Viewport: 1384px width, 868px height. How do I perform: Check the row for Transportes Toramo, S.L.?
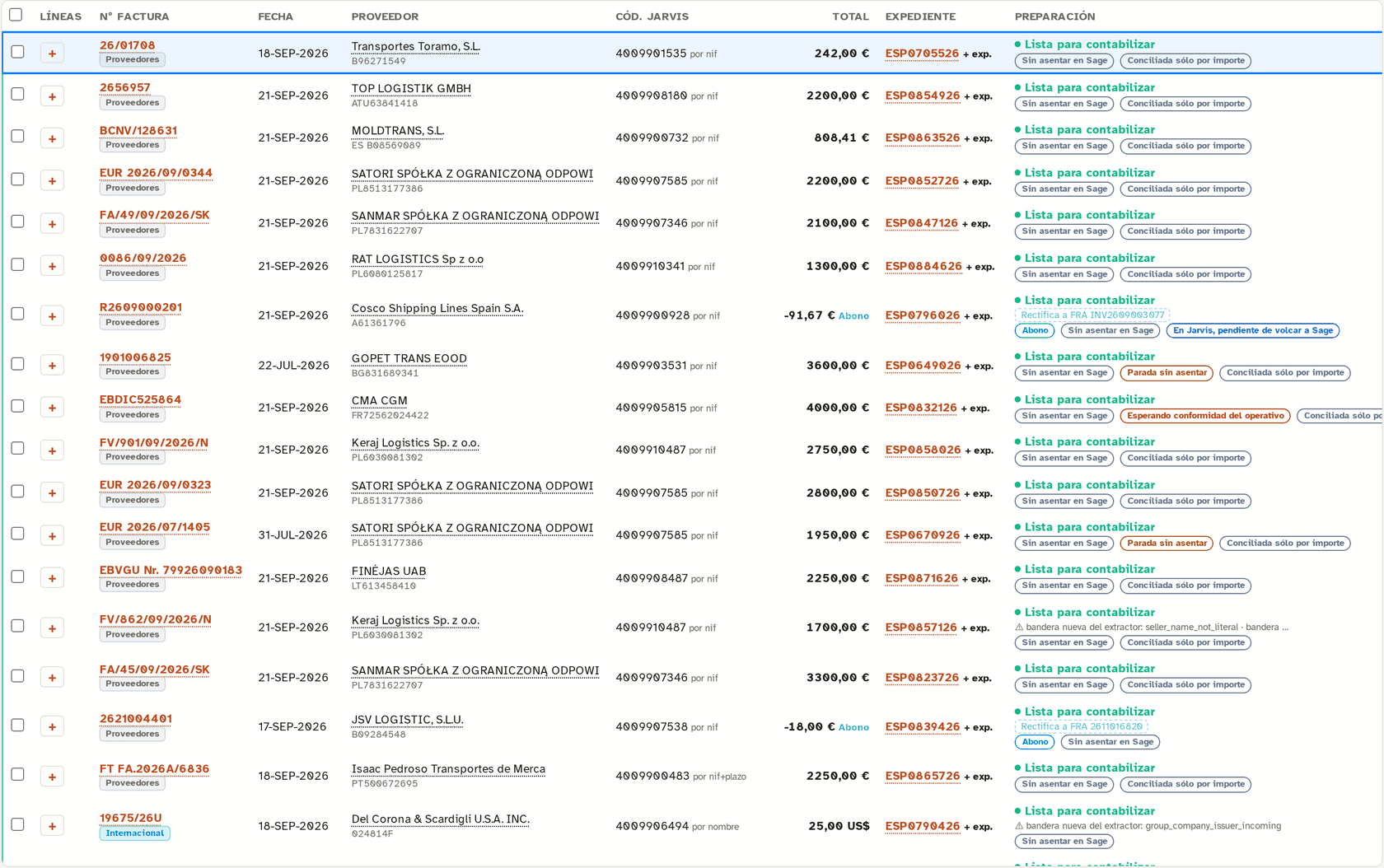pos(17,52)
